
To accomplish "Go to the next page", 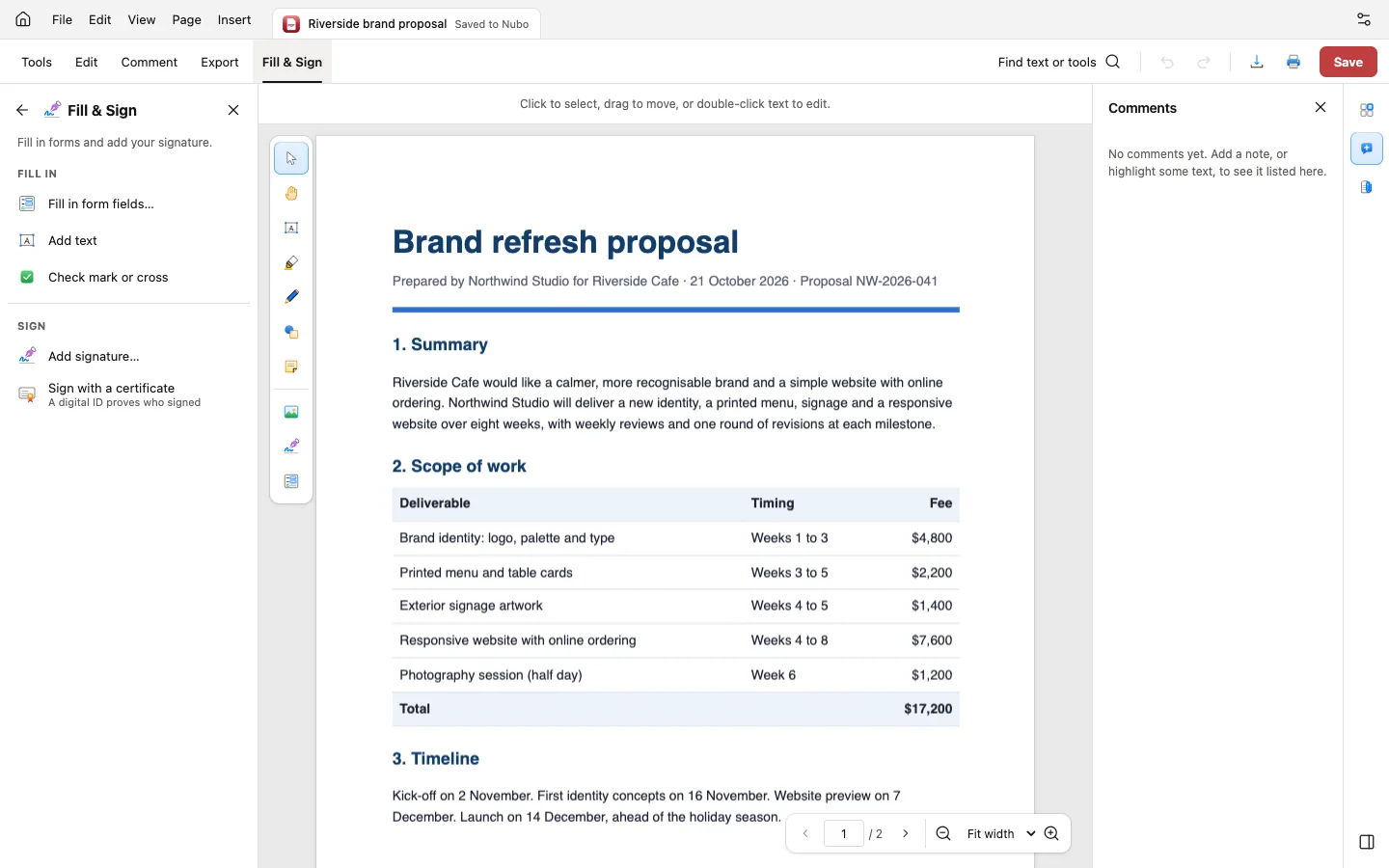I will [x=906, y=833].
